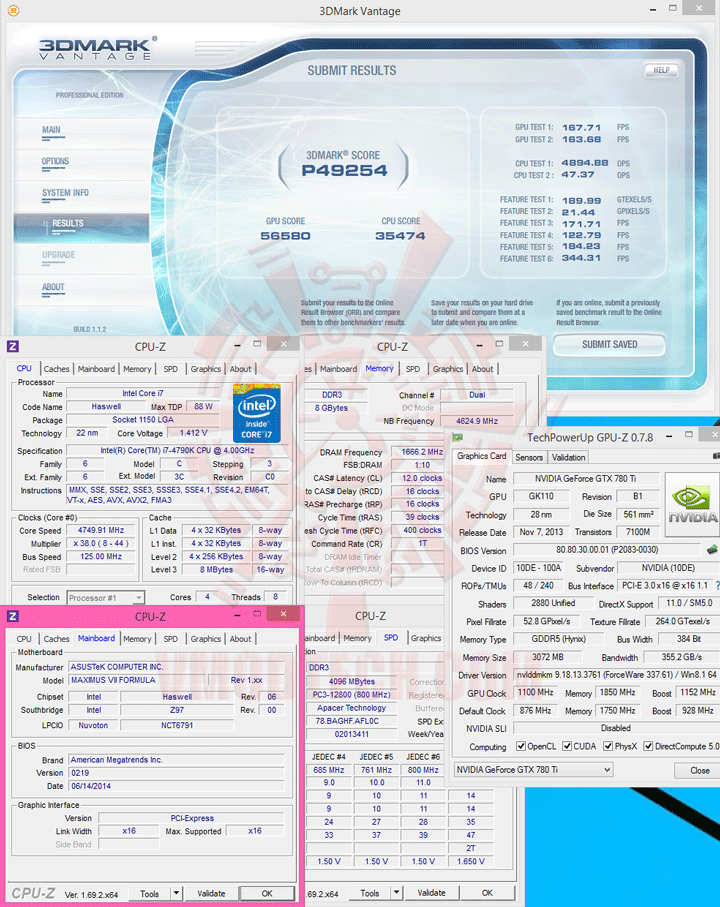Switch to Mainboard tab in top-left CPU-Z
This screenshot has height=907, width=720.
coord(96,369)
